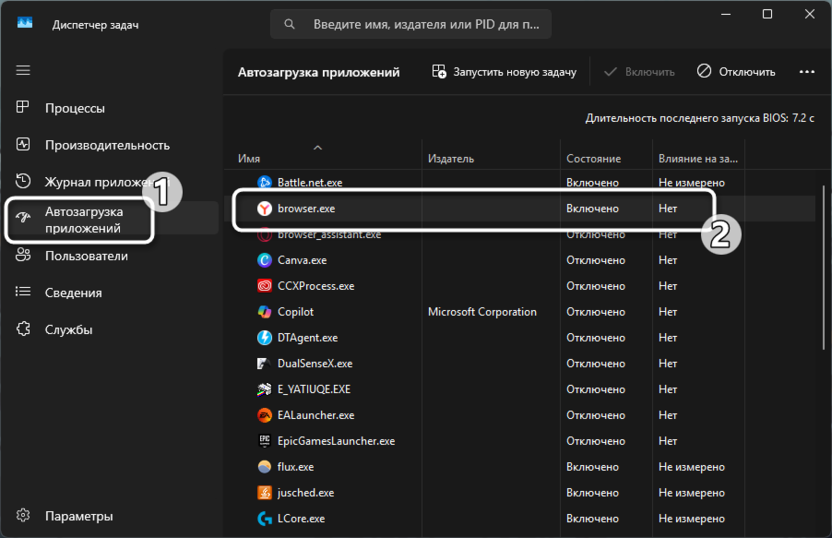This screenshot has width=832, height=538.
Task: Click the Settings gear icon
Action: [x=24, y=516]
